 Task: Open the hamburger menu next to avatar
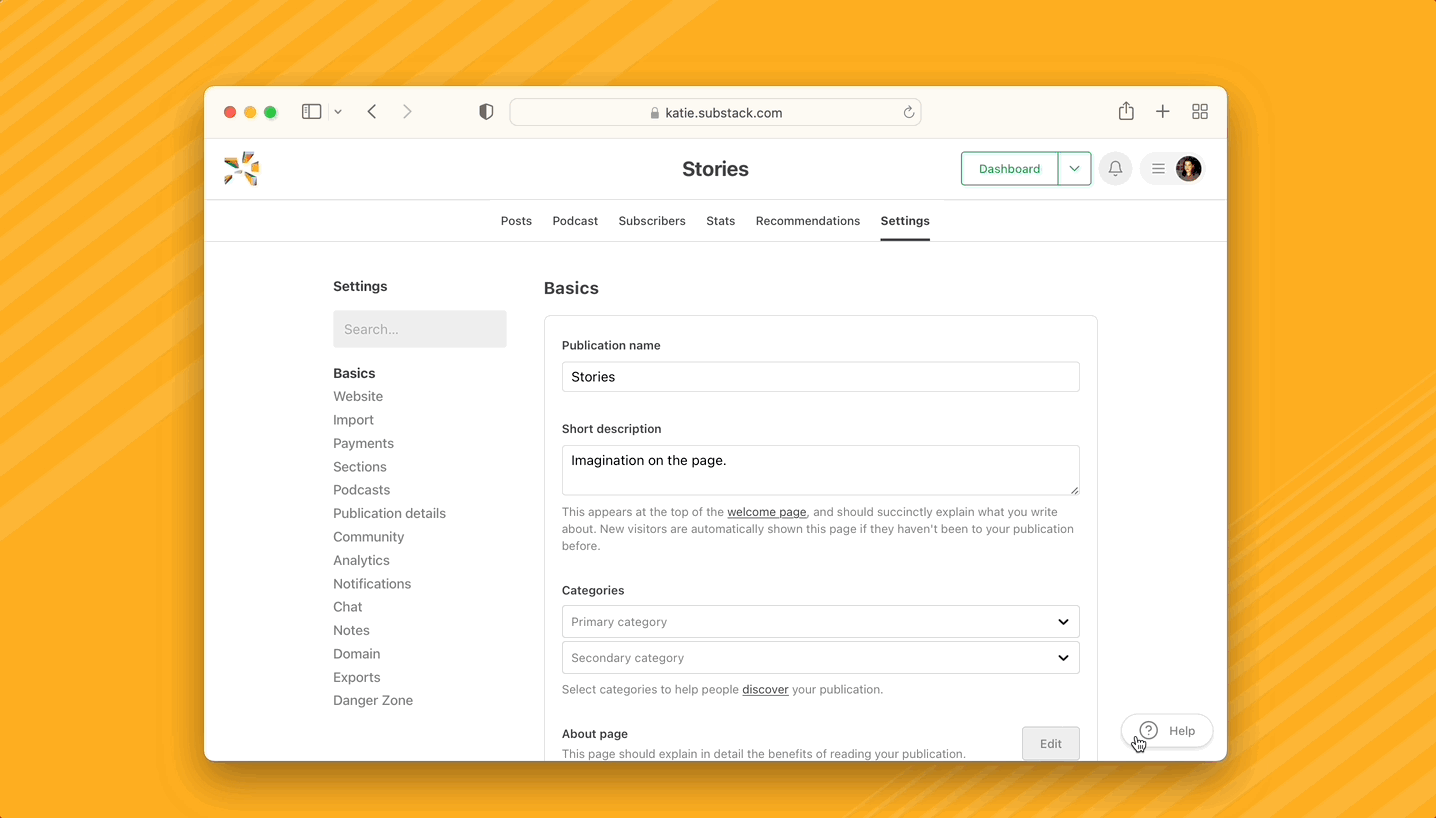(x=1158, y=168)
